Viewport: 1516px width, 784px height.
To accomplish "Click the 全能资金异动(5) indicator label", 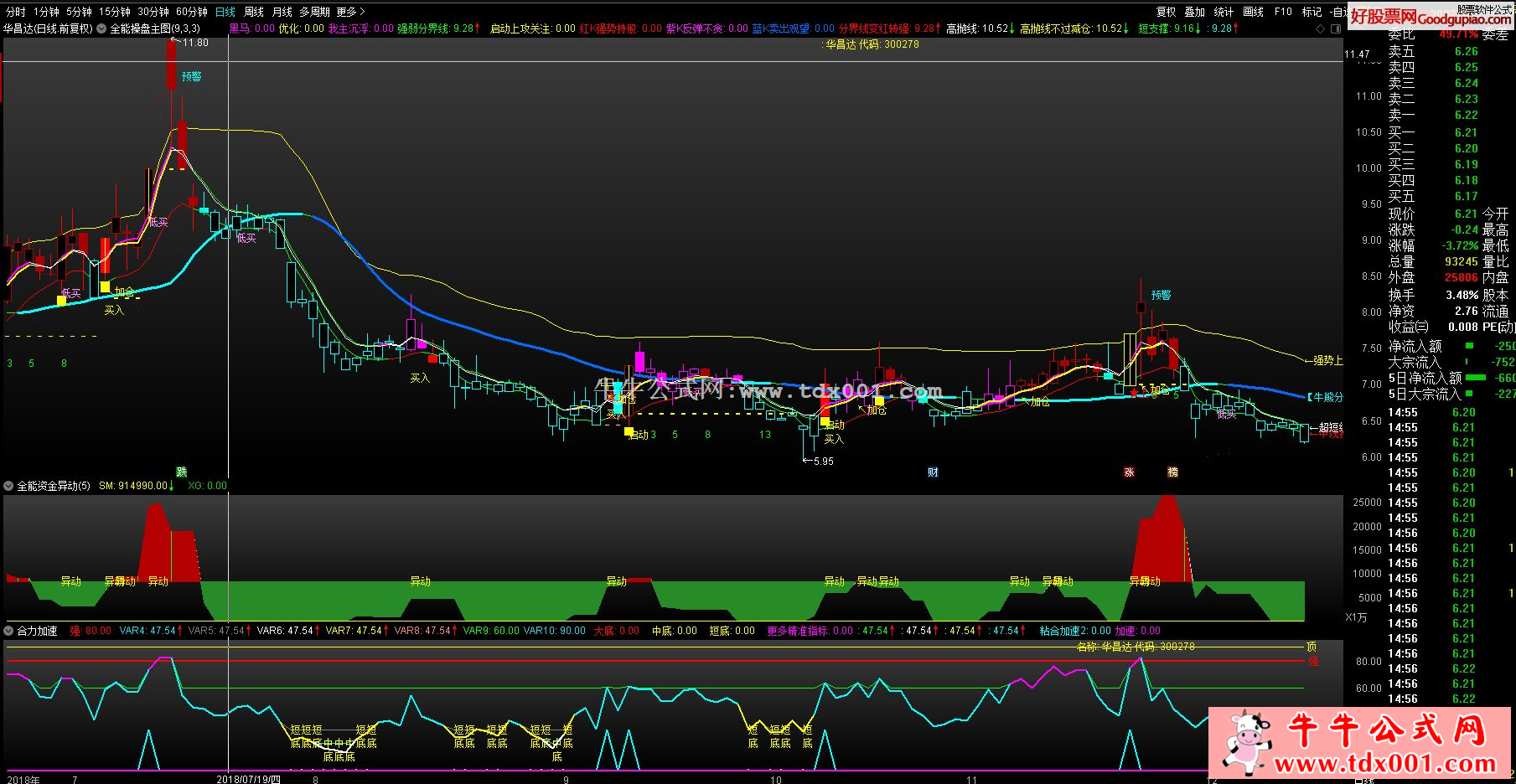I will click(x=54, y=486).
